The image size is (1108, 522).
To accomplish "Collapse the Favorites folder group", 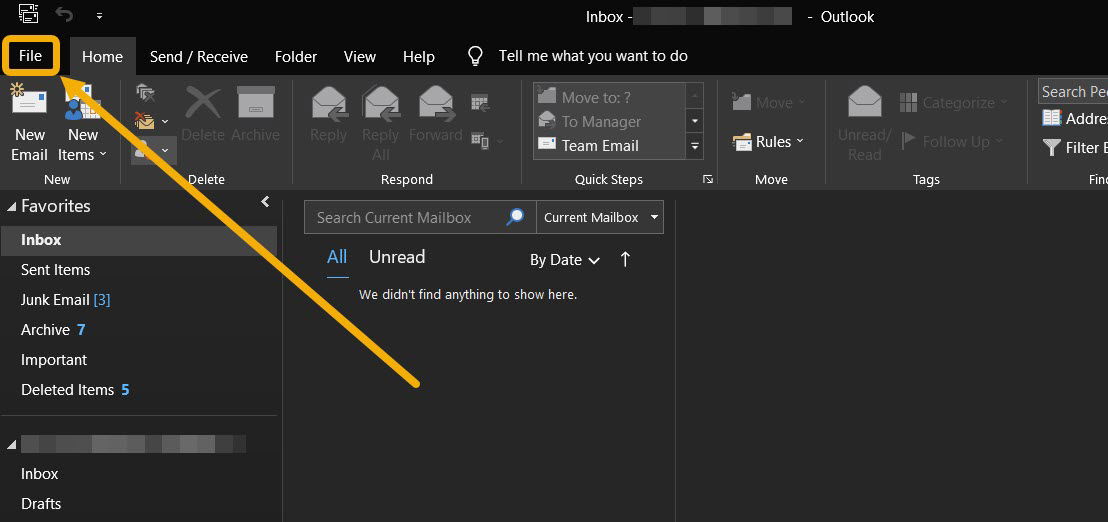I will pyautogui.click(x=12, y=207).
